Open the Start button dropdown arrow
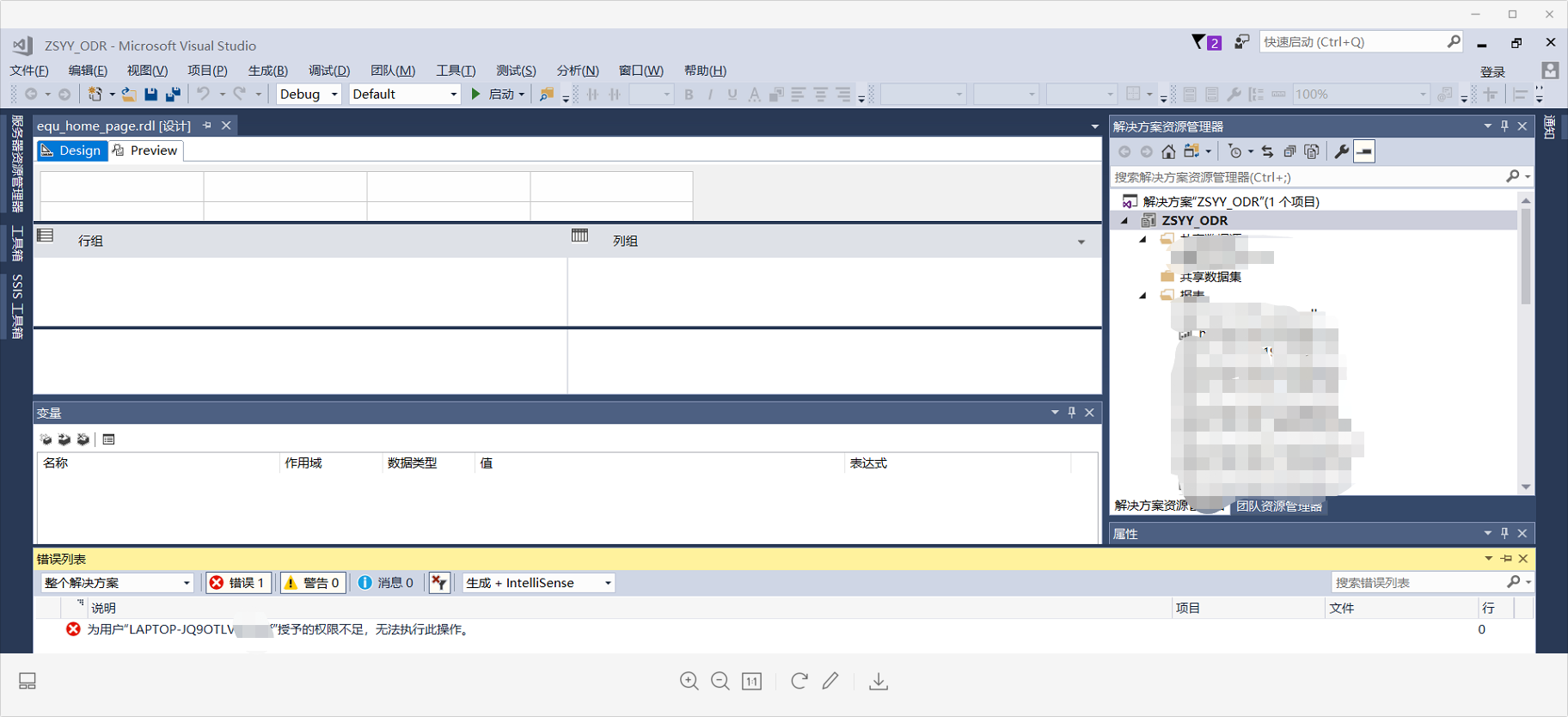Image resolution: width=1568 pixels, height=717 pixels. click(x=522, y=95)
